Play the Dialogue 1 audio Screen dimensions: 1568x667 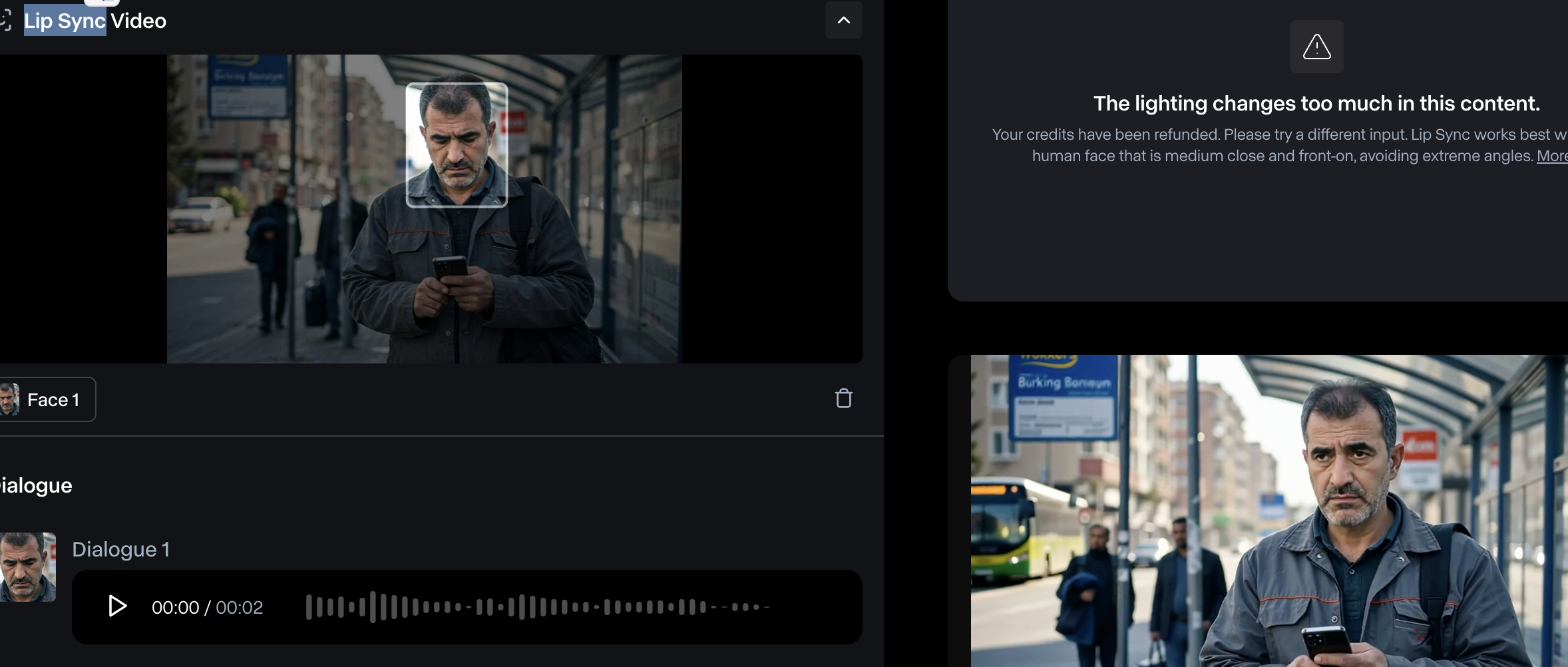117,606
